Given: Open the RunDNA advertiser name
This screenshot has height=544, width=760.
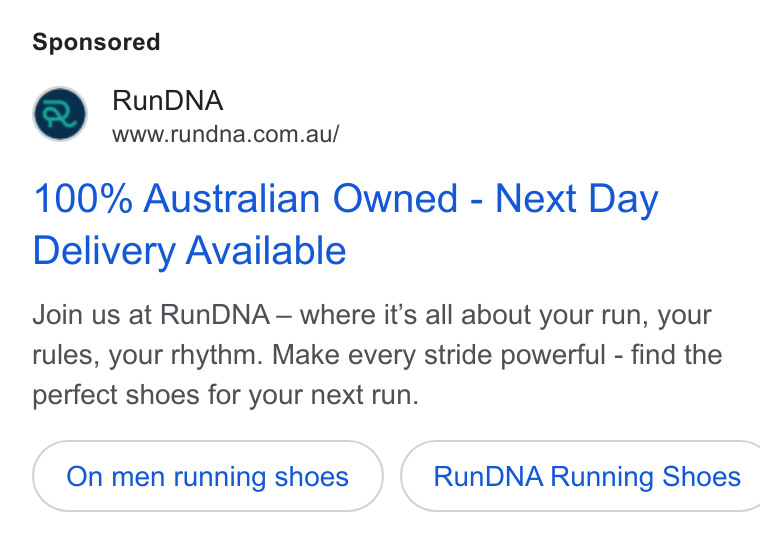Looking at the screenshot, I should click(168, 101).
